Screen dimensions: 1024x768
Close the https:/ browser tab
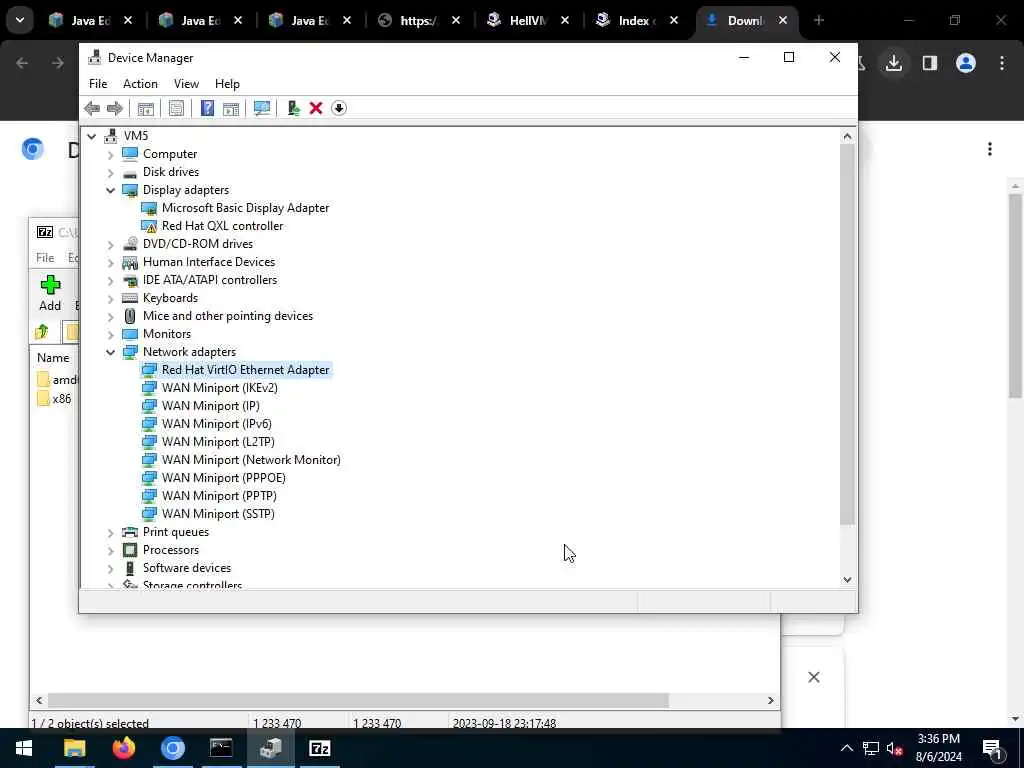click(456, 20)
